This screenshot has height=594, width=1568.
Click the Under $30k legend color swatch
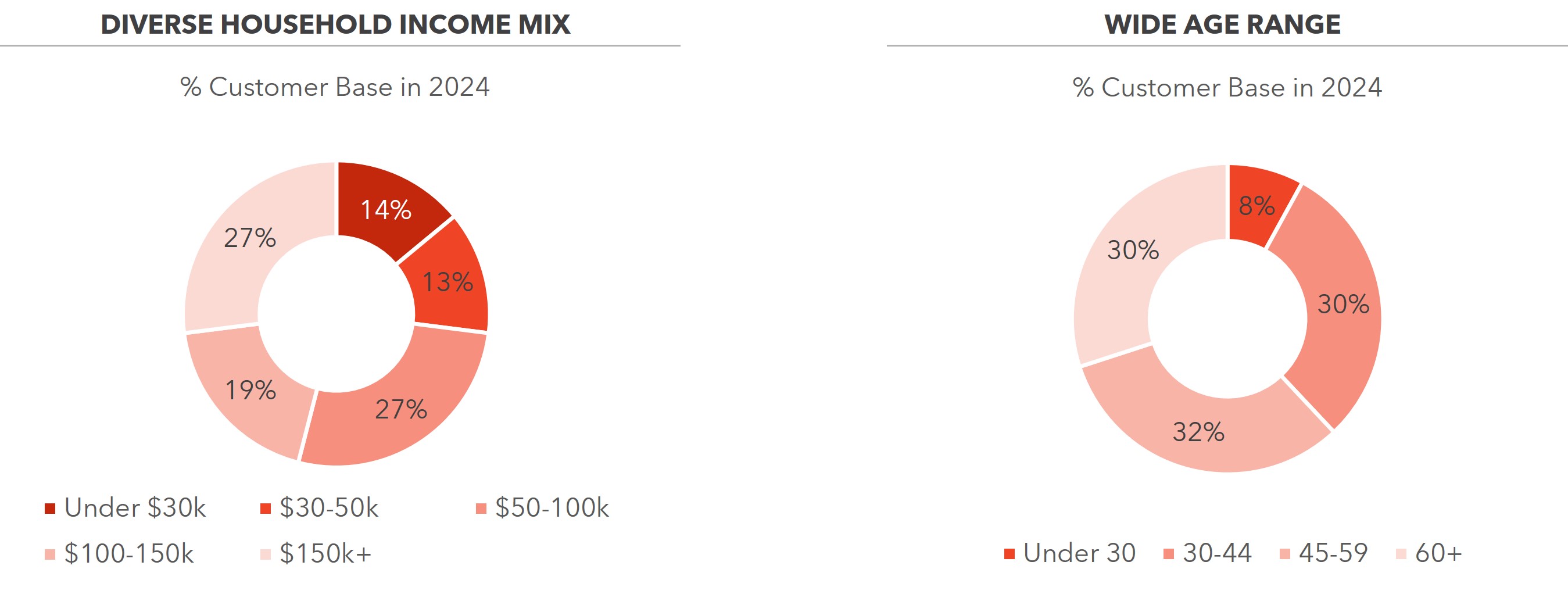[x=50, y=508]
